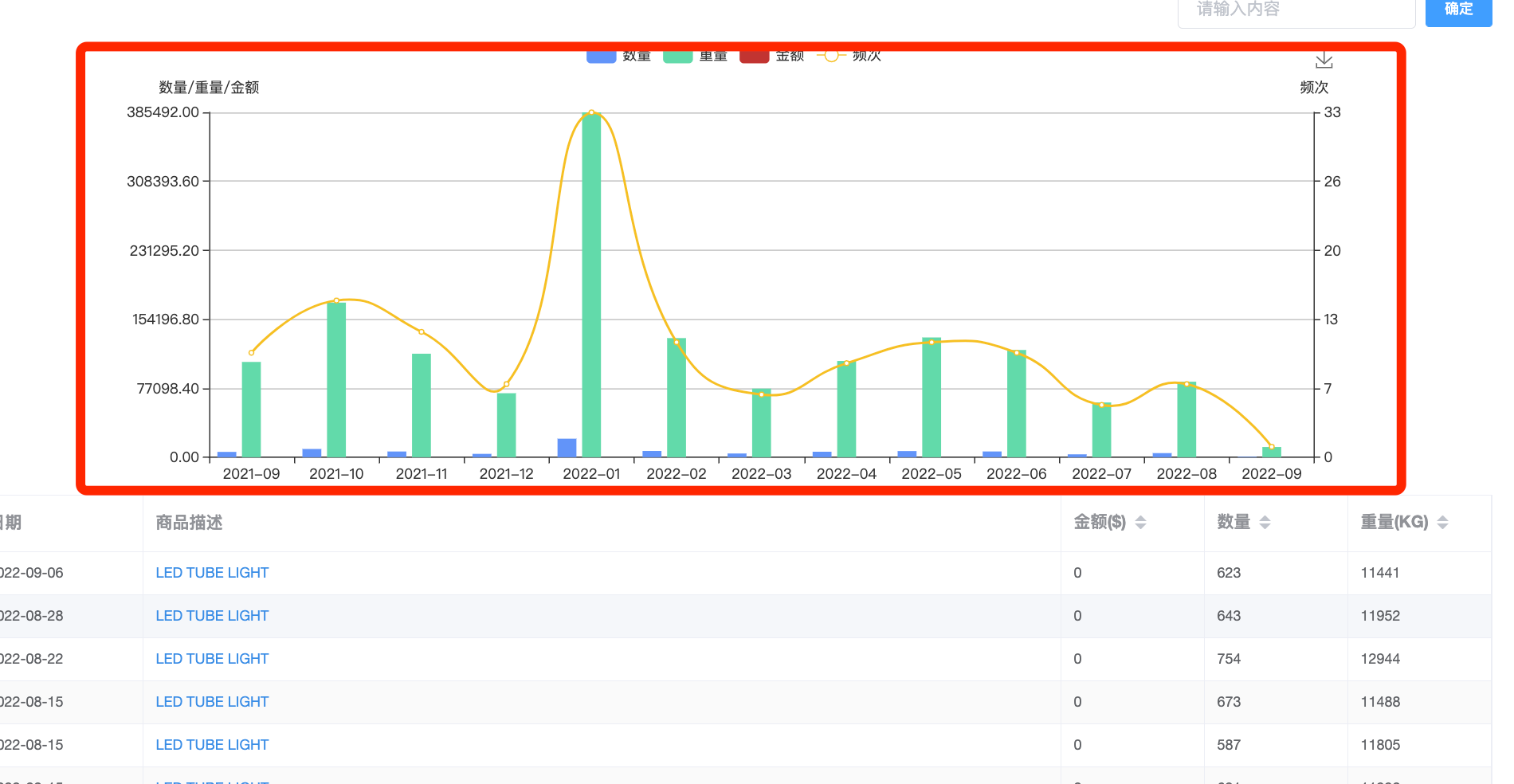Click the 385492.00 y-axis label

[x=163, y=112]
